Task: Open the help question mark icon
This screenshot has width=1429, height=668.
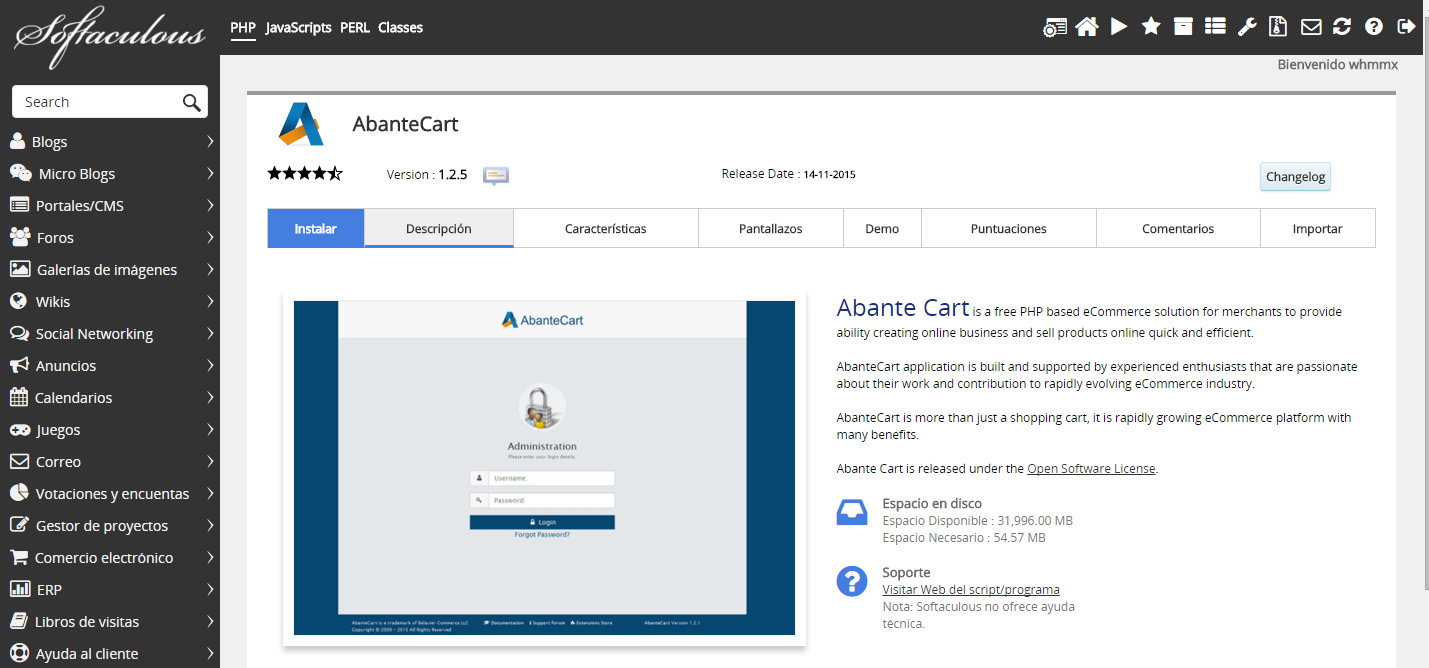Action: pyautogui.click(x=1374, y=27)
